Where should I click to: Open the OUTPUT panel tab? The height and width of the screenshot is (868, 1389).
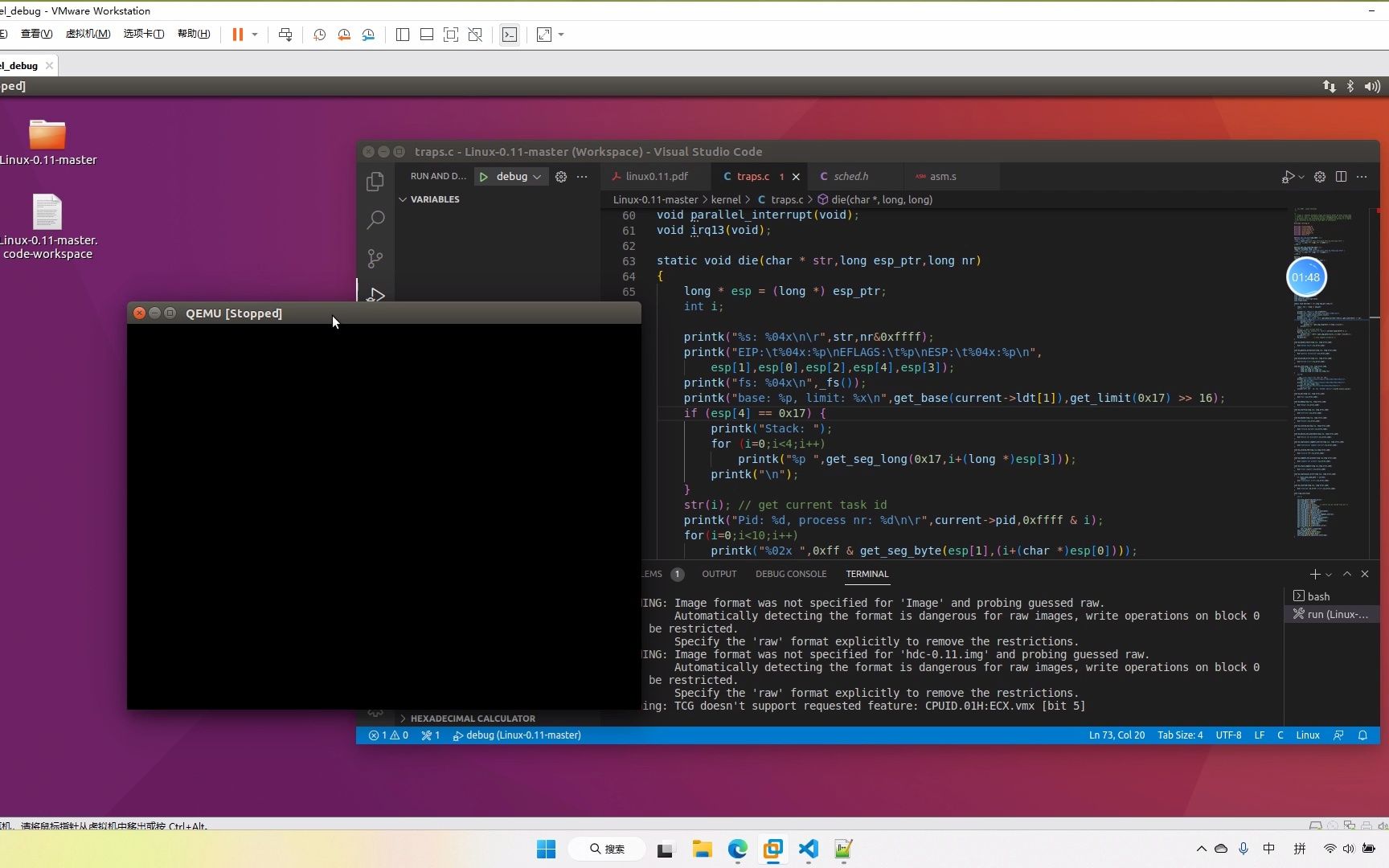click(719, 574)
